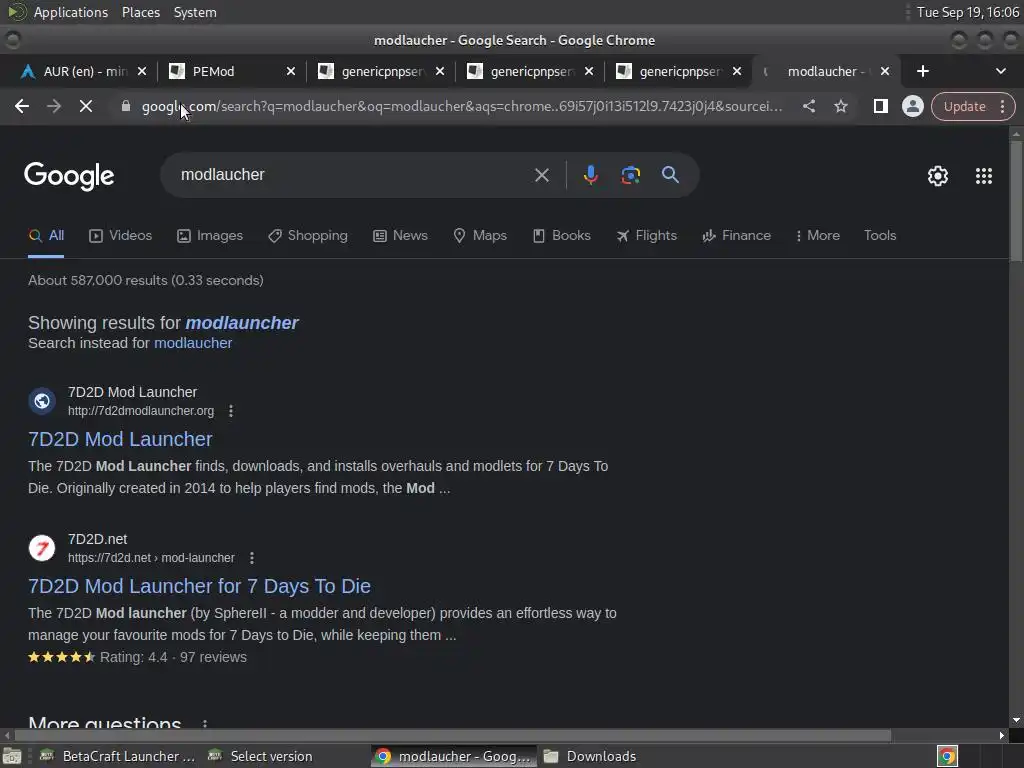Screen dimensions: 1024x768
Task: Switch to Maps results
Action: pyautogui.click(x=480, y=236)
